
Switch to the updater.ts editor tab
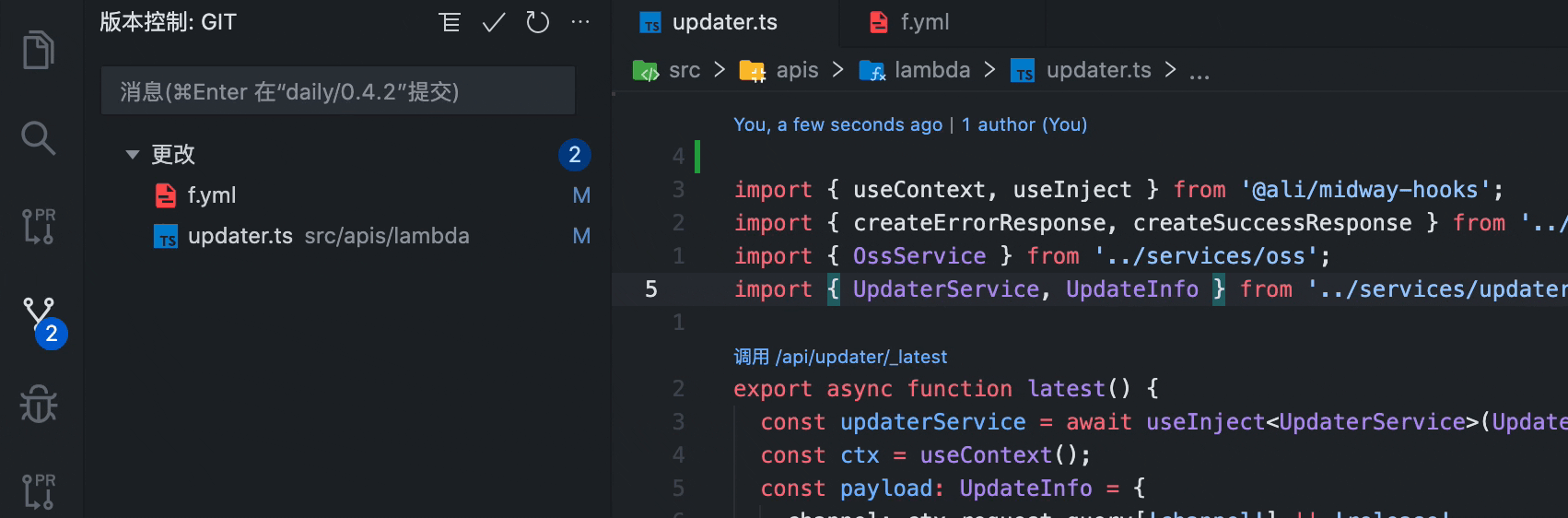tap(726, 23)
